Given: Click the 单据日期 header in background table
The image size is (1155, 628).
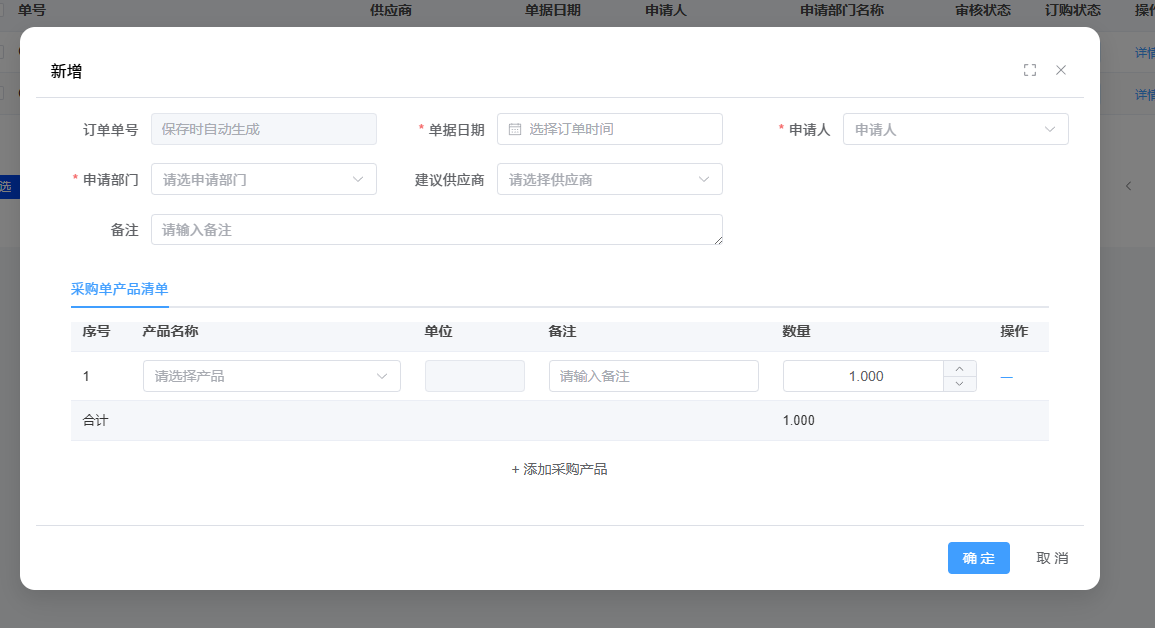Looking at the screenshot, I should (x=552, y=10).
